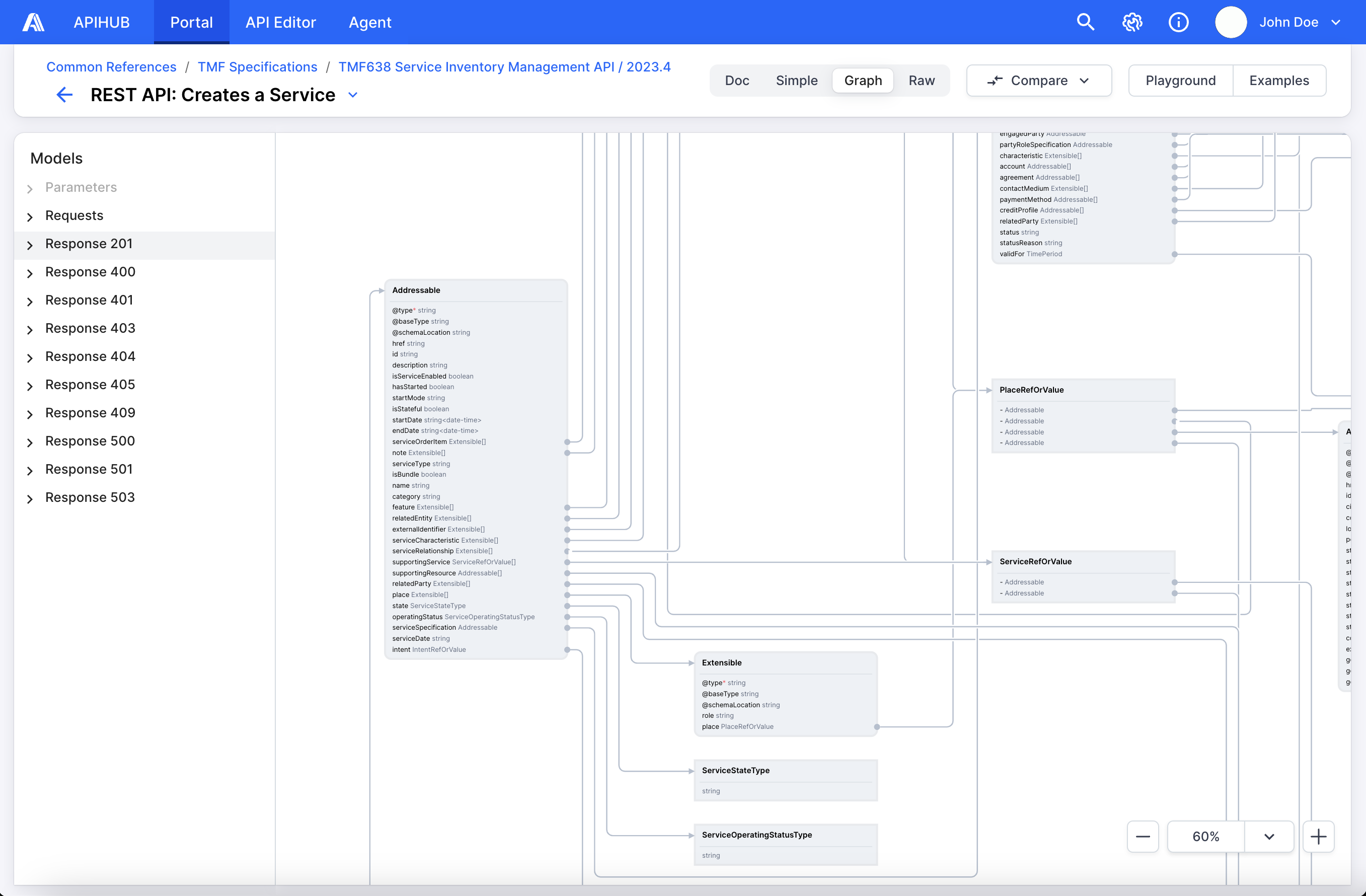Click the isServiceEnabled boolean row
Screen dimensions: 1366x896
click(476, 377)
